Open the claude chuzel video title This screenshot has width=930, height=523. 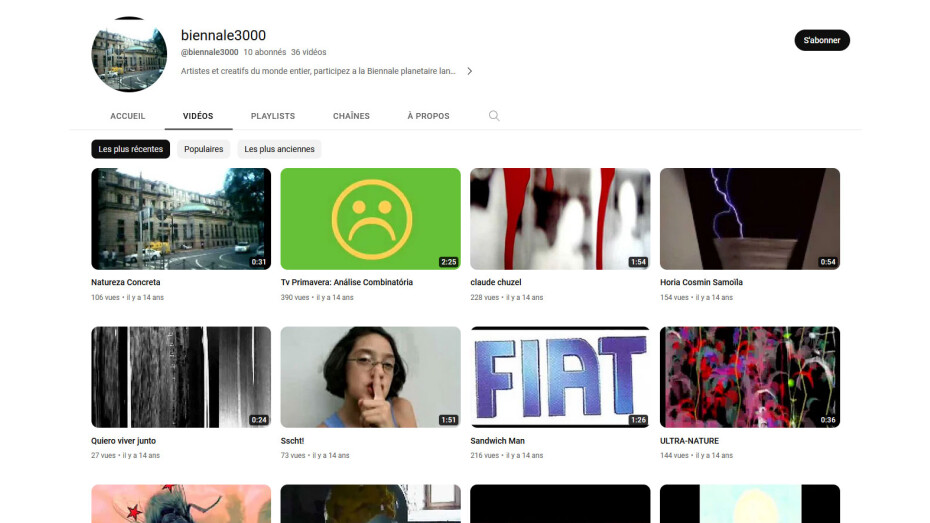tap(496, 282)
